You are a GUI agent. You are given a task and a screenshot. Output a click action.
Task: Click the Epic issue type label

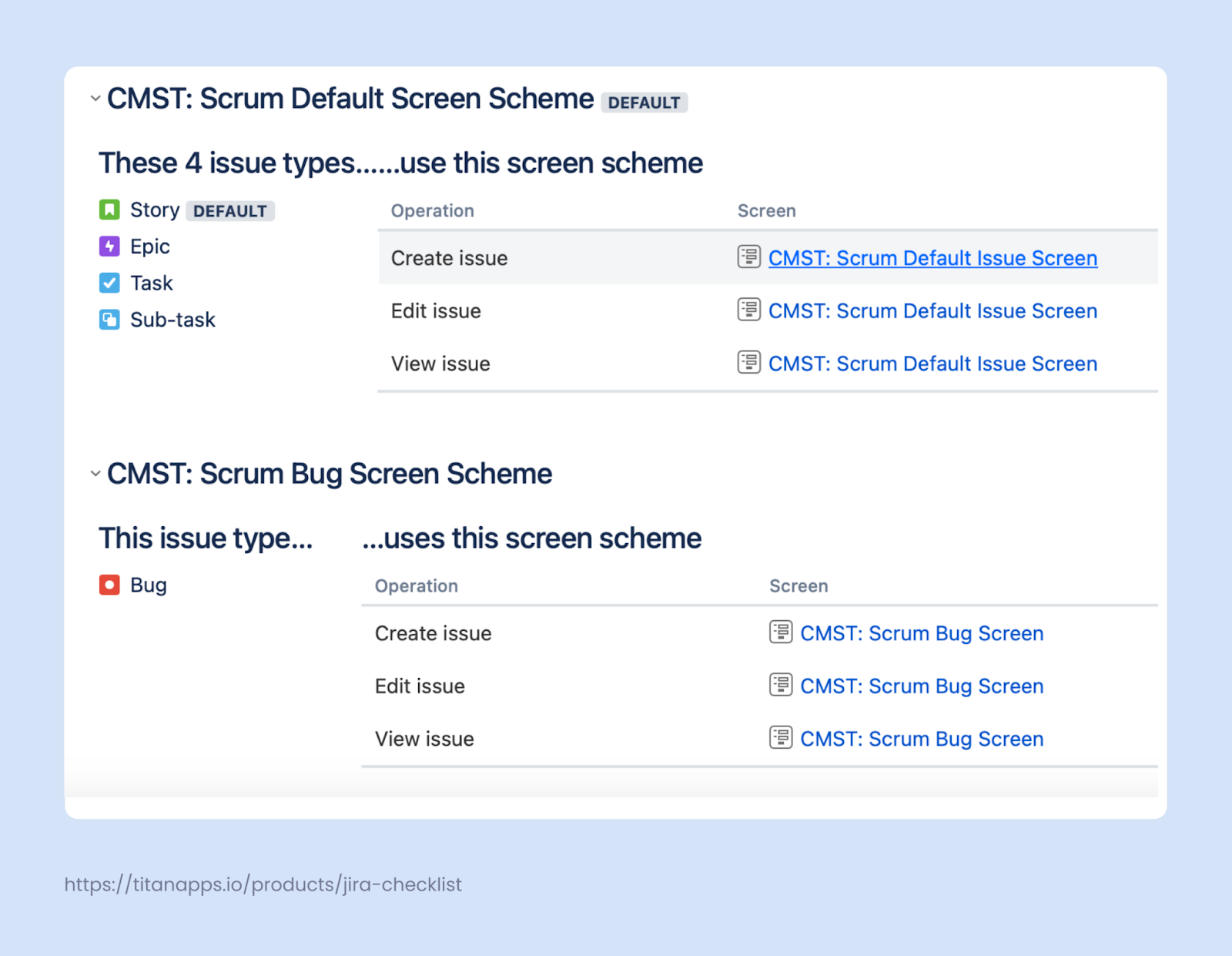150,247
